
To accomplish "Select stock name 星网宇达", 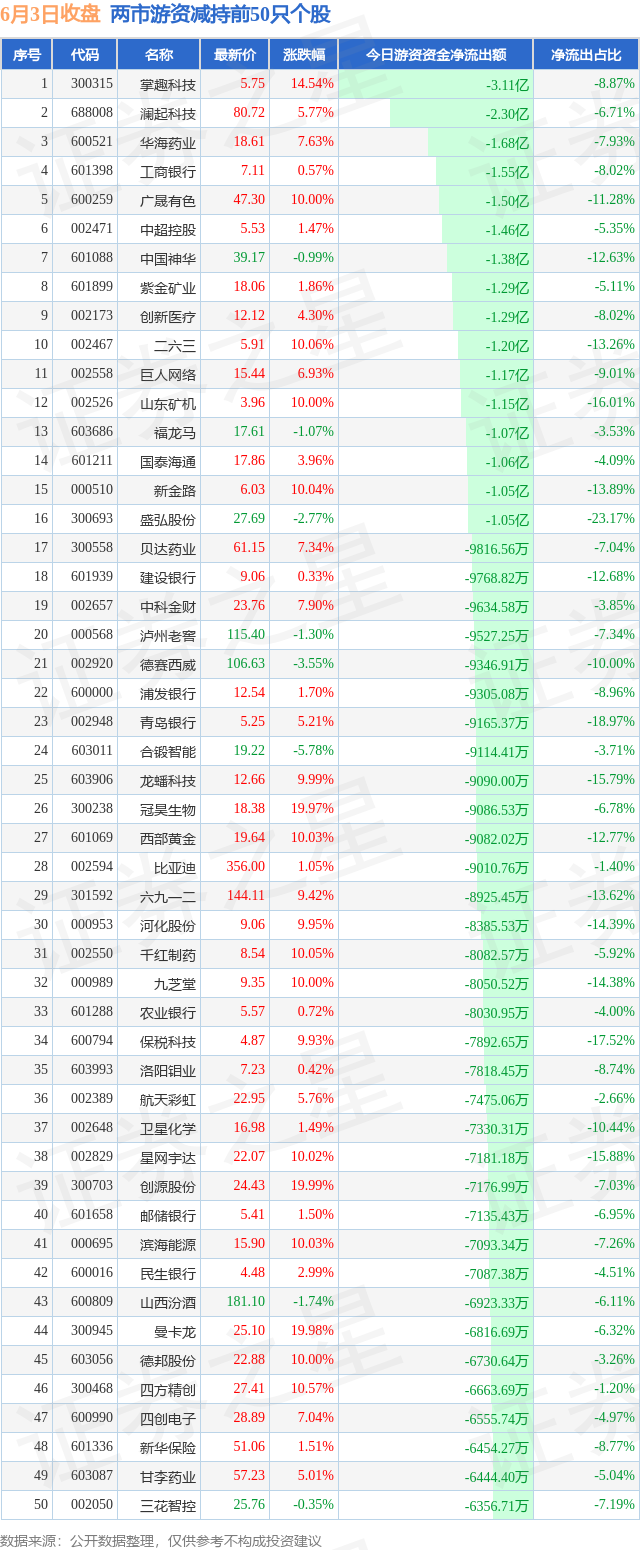I will [168, 1158].
